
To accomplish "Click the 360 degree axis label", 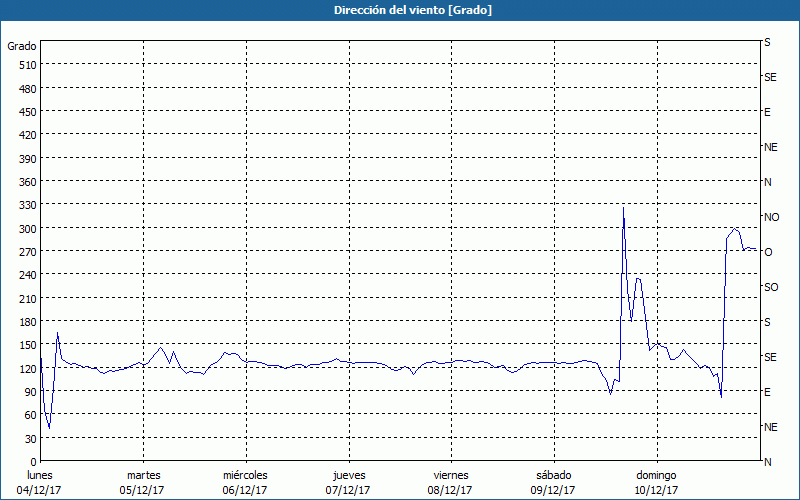I will pos(26,182).
